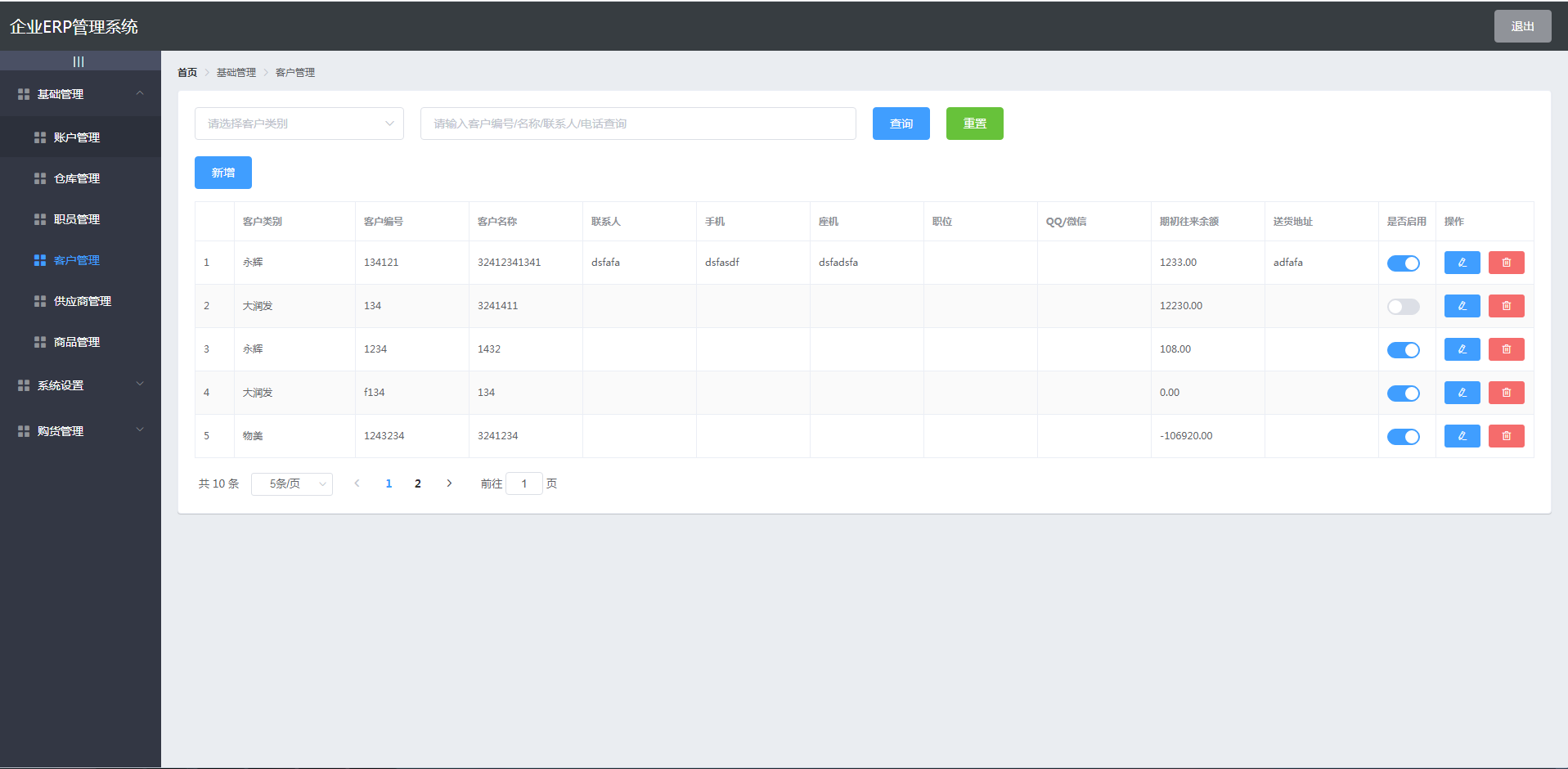Screen dimensions: 1568x769
Task: Click cell value 32412341341
Action: [x=510, y=263]
